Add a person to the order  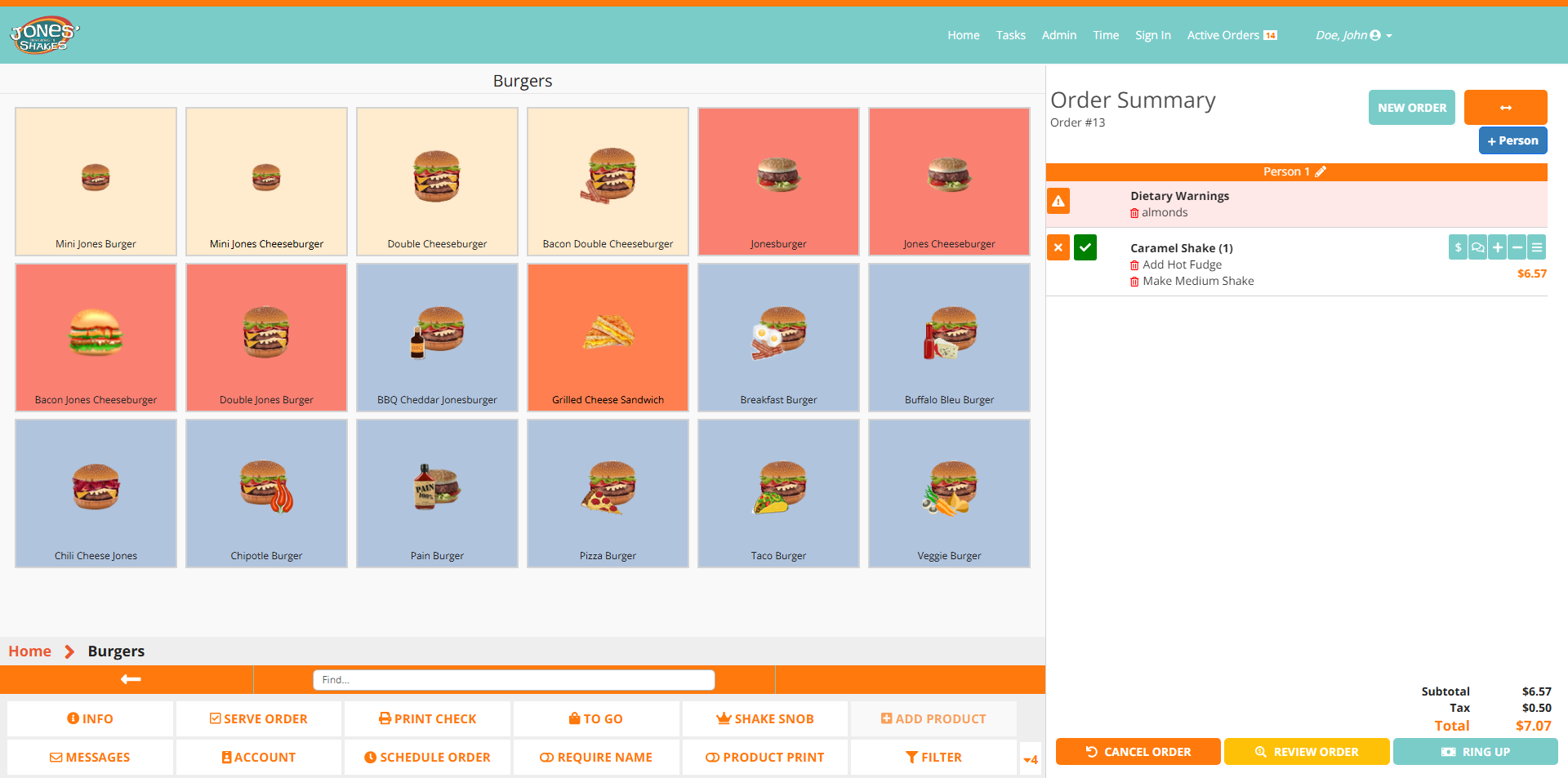1512,140
